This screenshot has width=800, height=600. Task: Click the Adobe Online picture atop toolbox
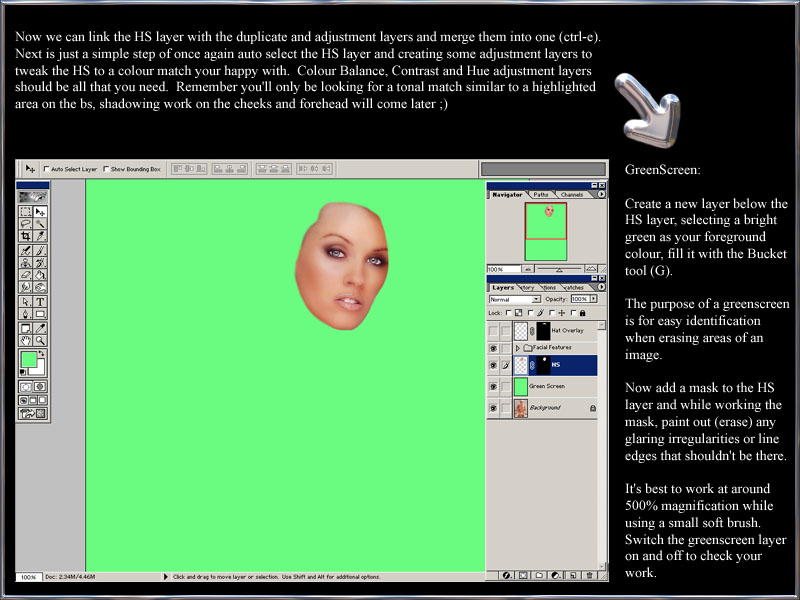point(33,196)
